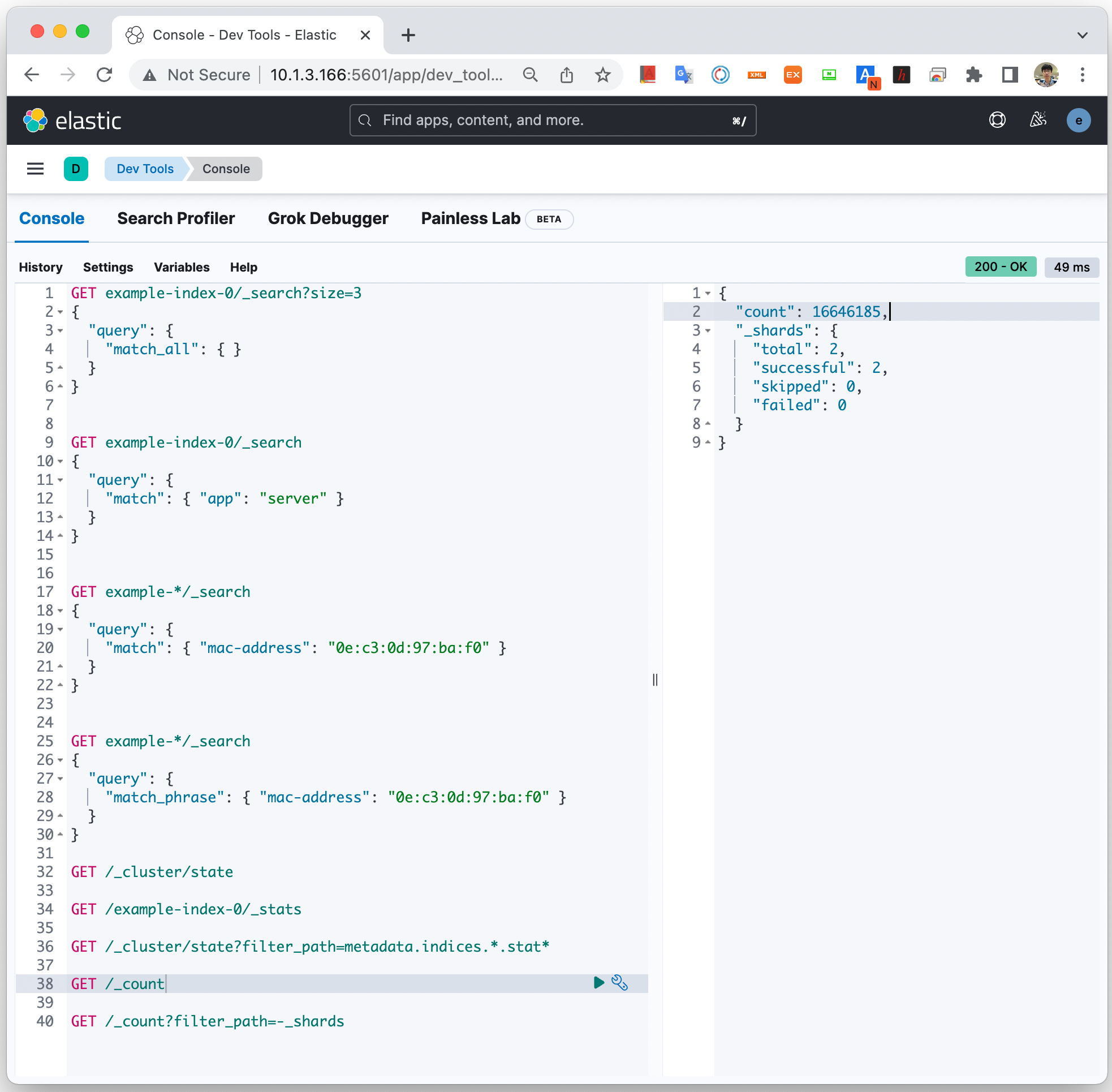The image size is (1112, 1092).
Task: Open the wrench actions menu for the request
Action: [619, 983]
